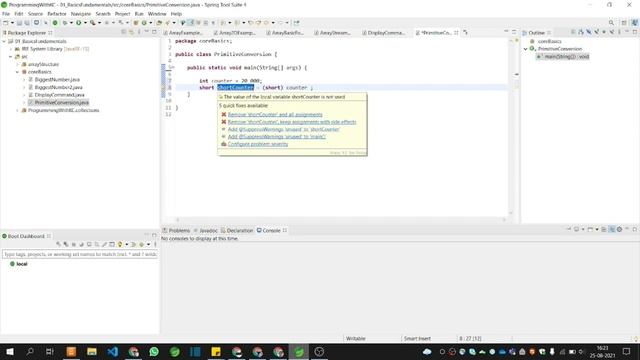Click the toolbar Search flashlight icon
640x360 pixels.
tap(168, 23)
